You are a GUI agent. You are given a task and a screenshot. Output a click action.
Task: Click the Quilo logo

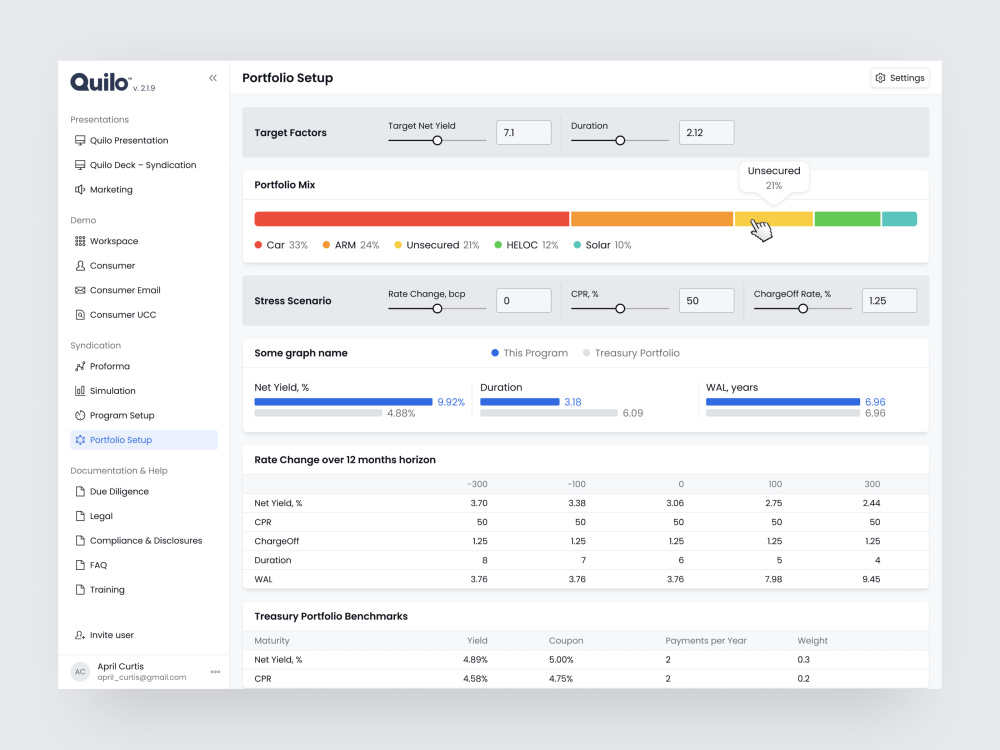click(100, 82)
